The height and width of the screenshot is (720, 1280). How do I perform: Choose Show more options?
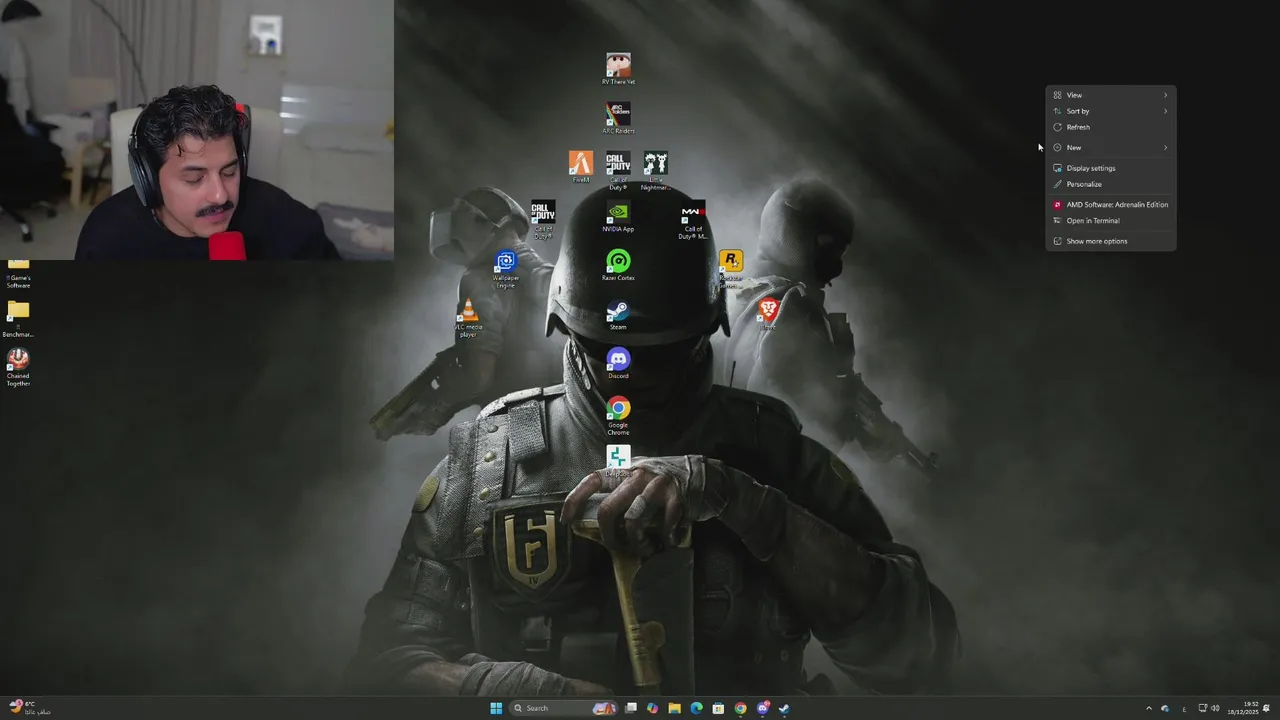[1110, 241]
